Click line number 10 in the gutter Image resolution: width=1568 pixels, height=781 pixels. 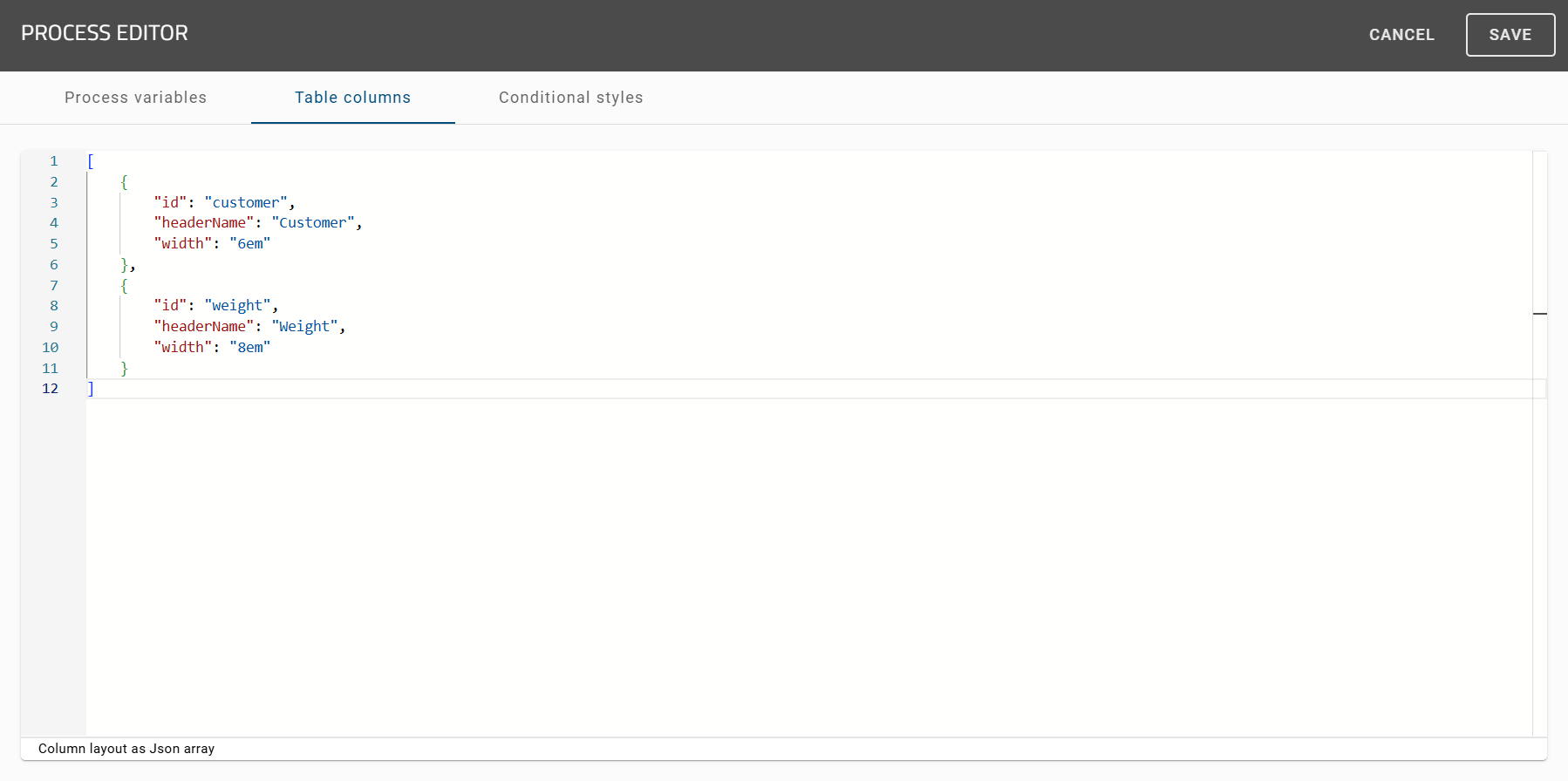(x=51, y=348)
